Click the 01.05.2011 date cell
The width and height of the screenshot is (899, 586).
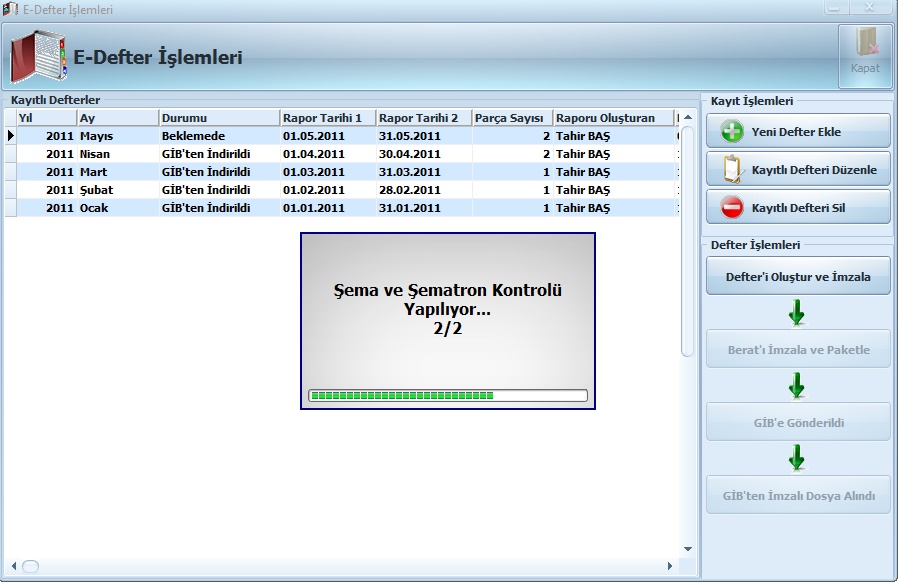pos(328,136)
